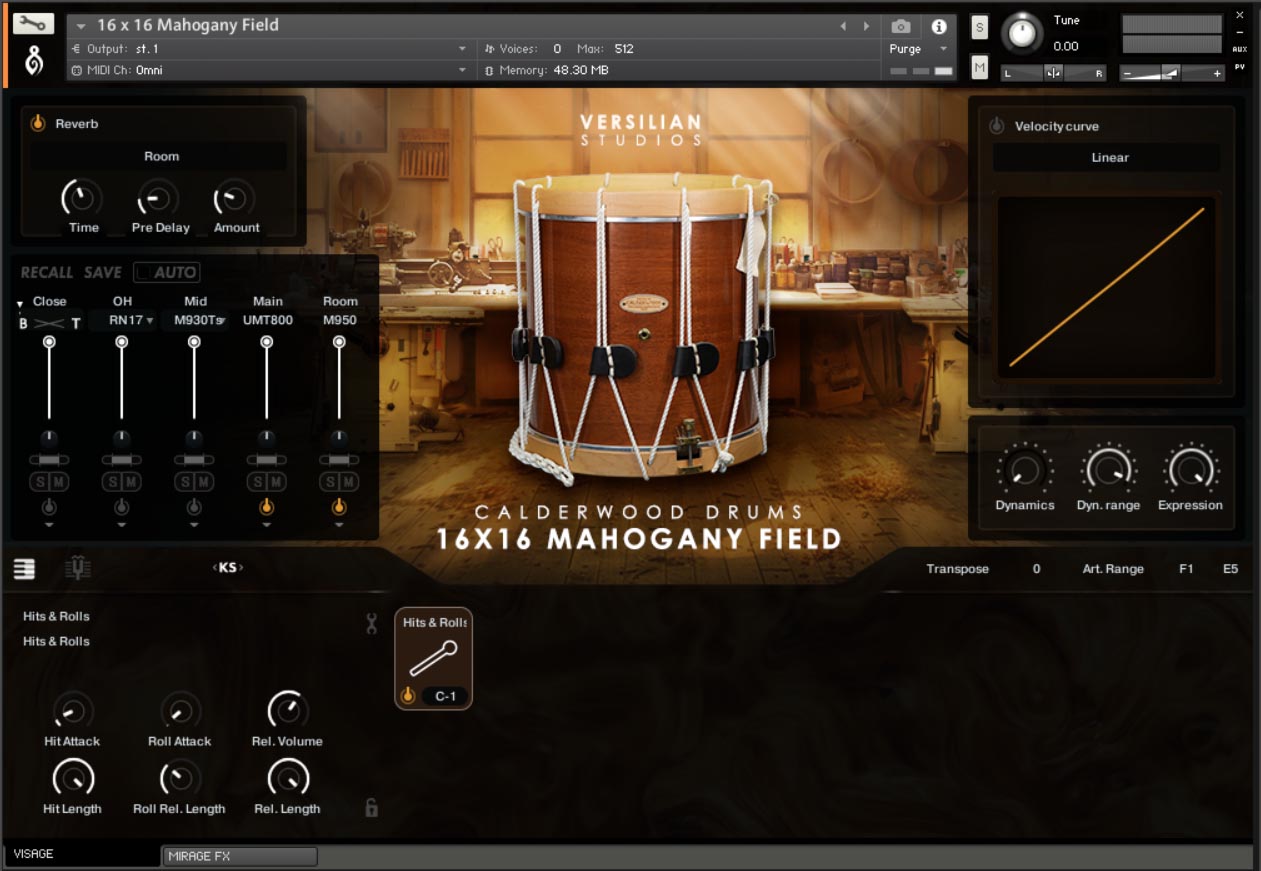Click the KS keyswitch selector
The image size is (1261, 871).
click(228, 568)
